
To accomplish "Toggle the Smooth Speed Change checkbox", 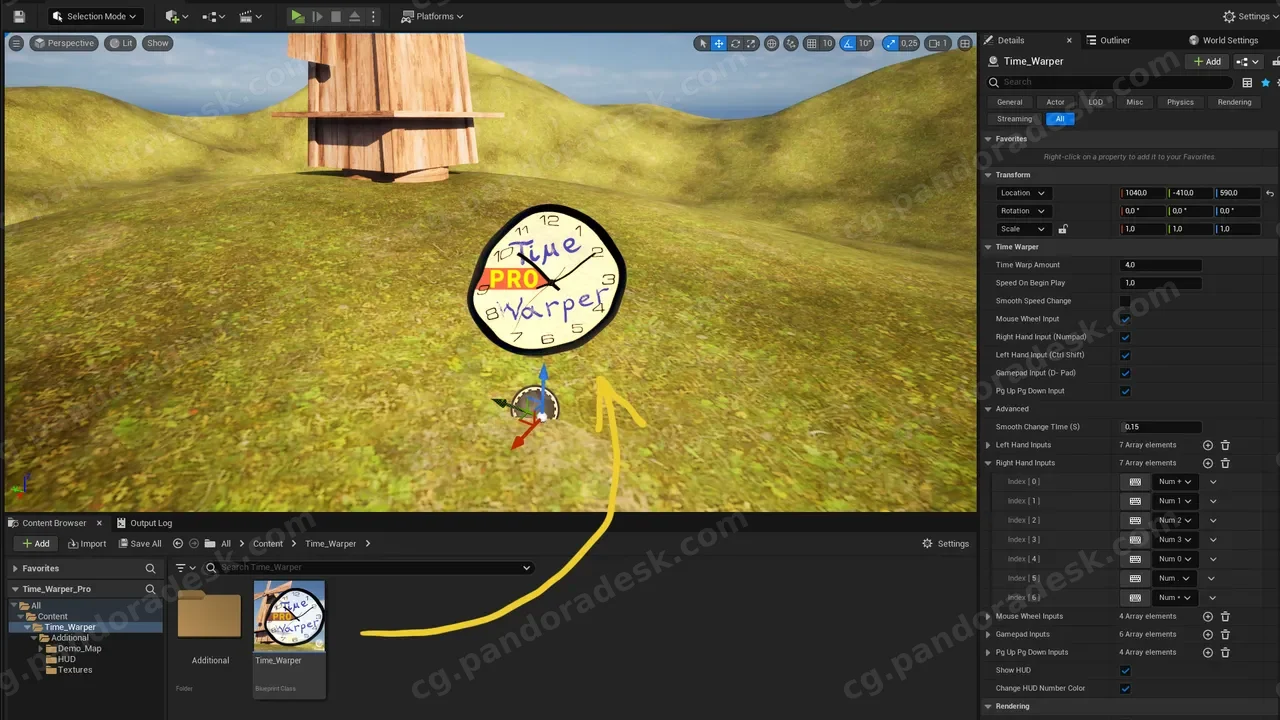I will [1125, 301].
